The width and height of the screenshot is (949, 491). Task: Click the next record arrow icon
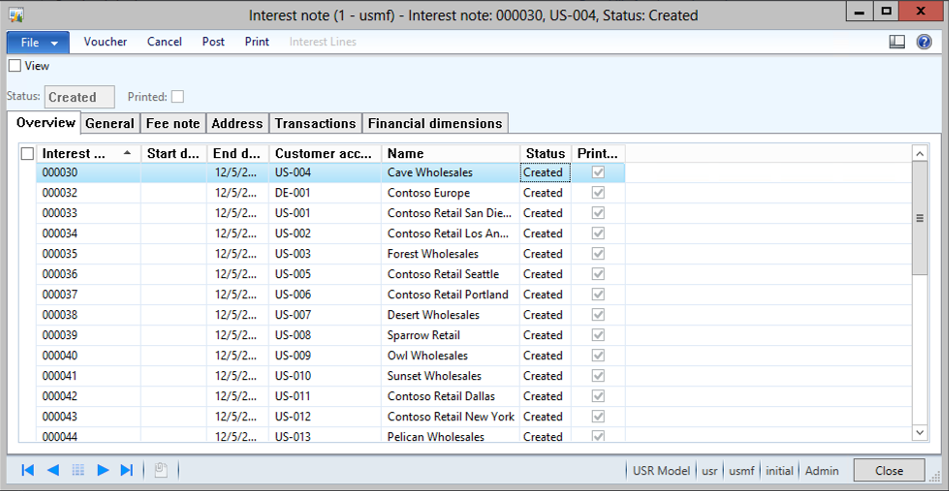(103, 470)
